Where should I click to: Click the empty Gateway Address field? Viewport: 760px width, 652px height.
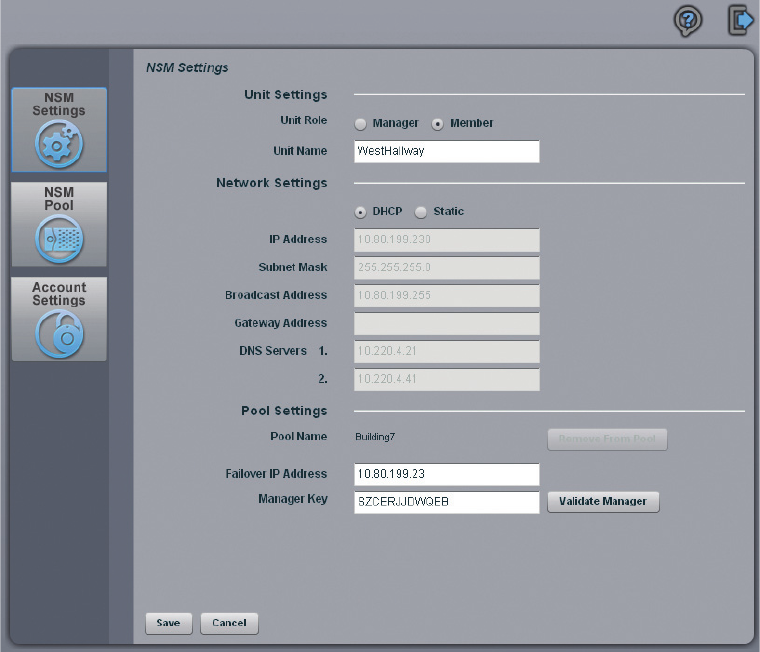point(446,323)
